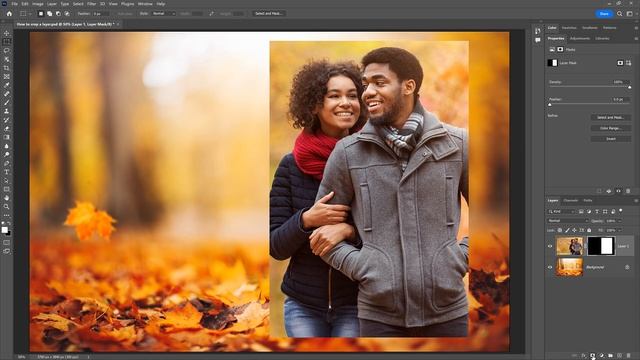The height and width of the screenshot is (360, 640).
Task: Choose Intersect with selection mode icon
Action: tap(67, 13)
